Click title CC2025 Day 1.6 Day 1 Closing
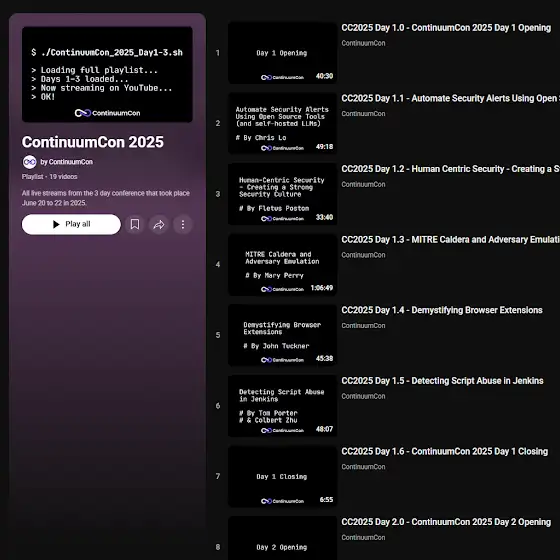The image size is (560, 560). [x=445, y=451]
